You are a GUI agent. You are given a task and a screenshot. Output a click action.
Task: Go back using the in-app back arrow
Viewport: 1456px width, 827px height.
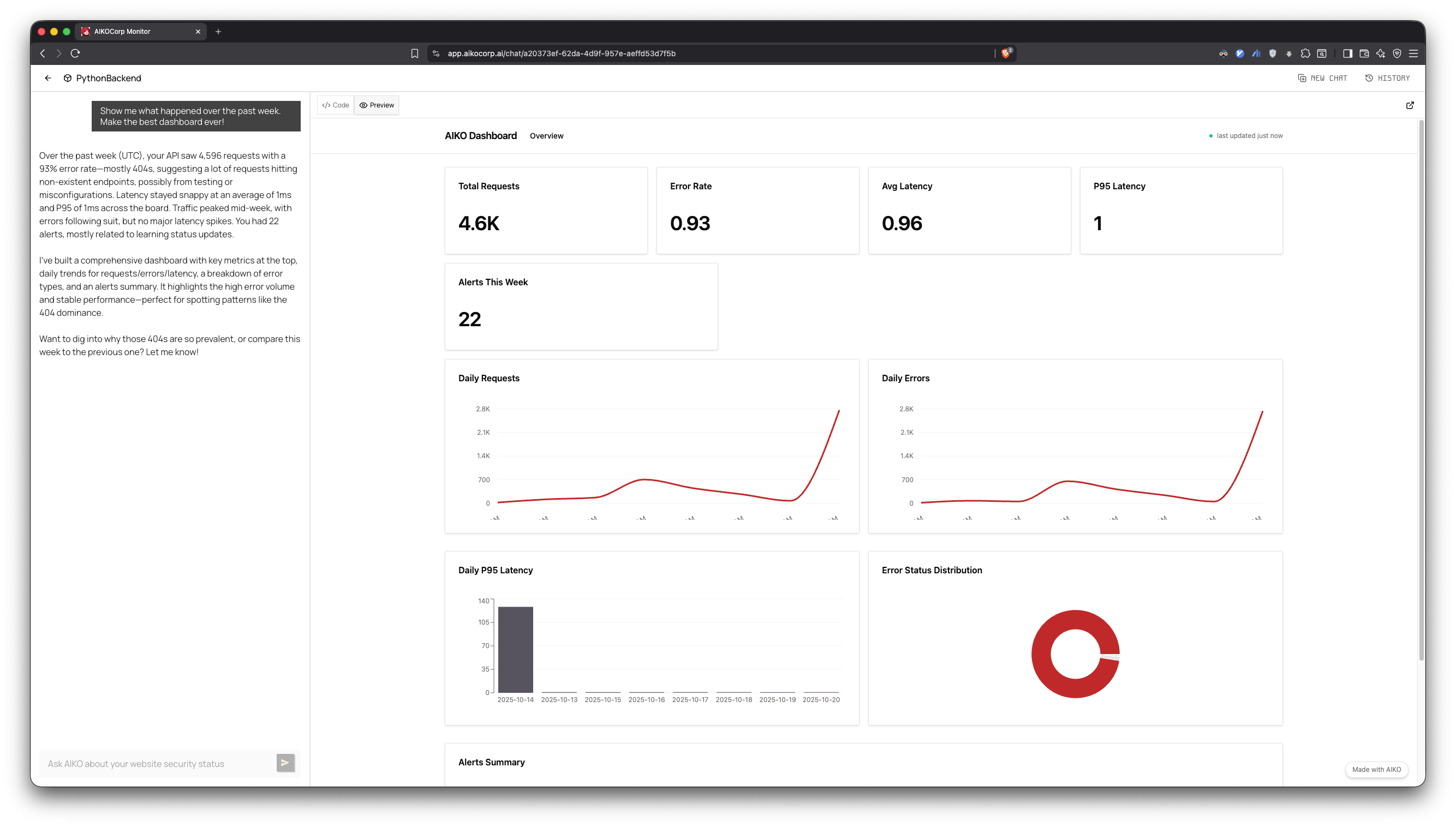tap(47, 78)
